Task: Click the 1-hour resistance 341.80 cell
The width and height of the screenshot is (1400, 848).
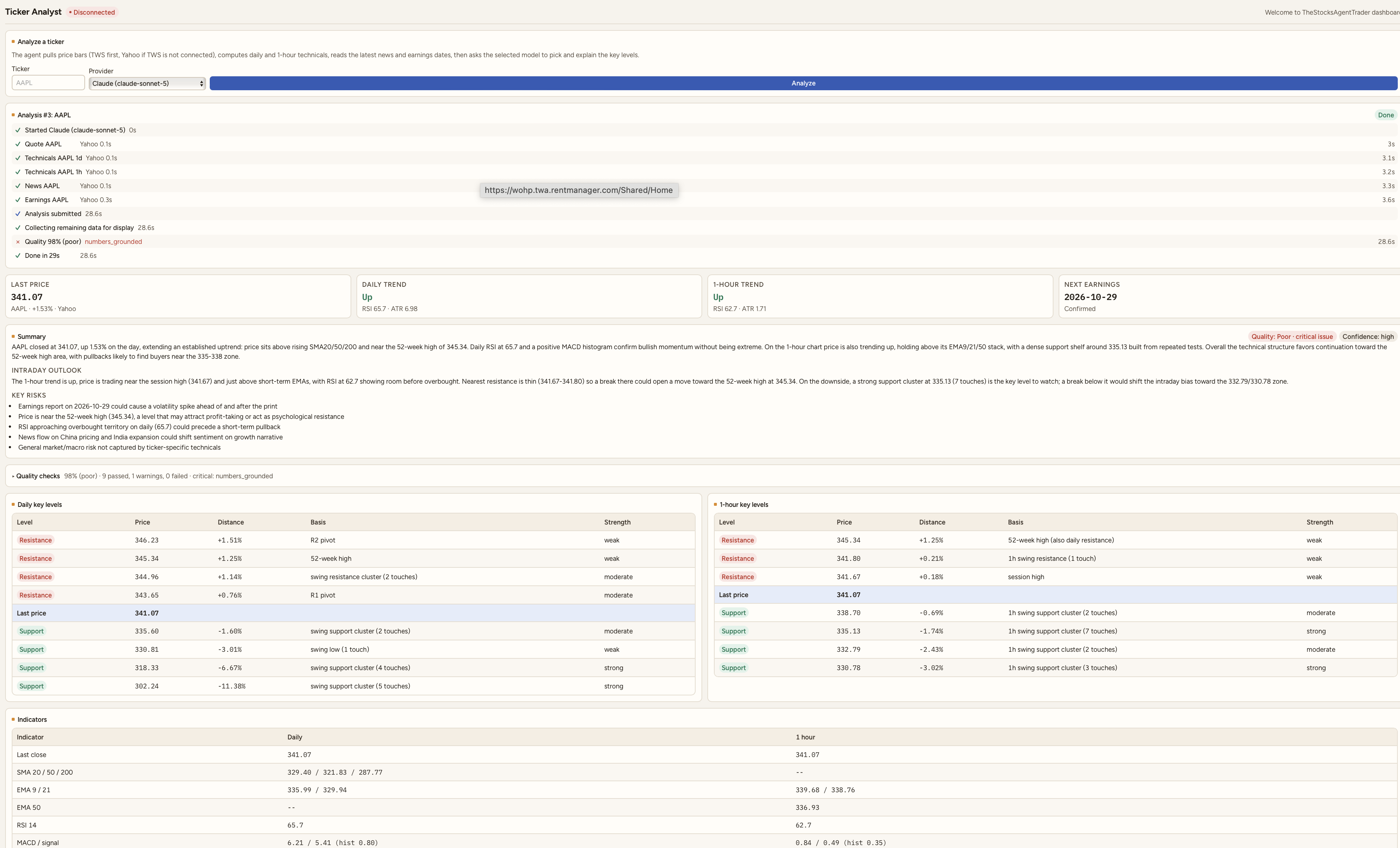Action: coord(848,559)
